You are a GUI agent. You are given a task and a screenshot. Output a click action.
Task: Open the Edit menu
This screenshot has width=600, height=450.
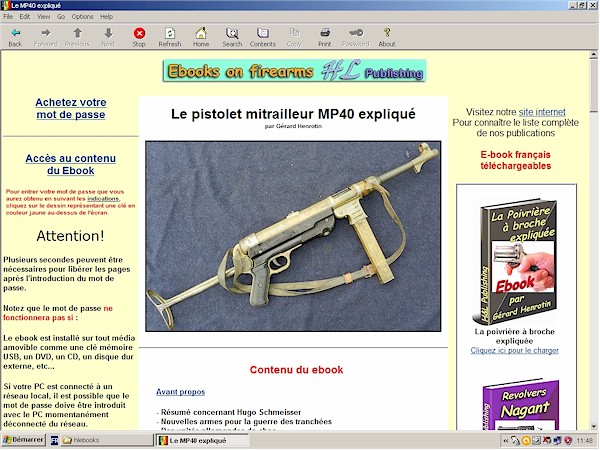[25, 16]
